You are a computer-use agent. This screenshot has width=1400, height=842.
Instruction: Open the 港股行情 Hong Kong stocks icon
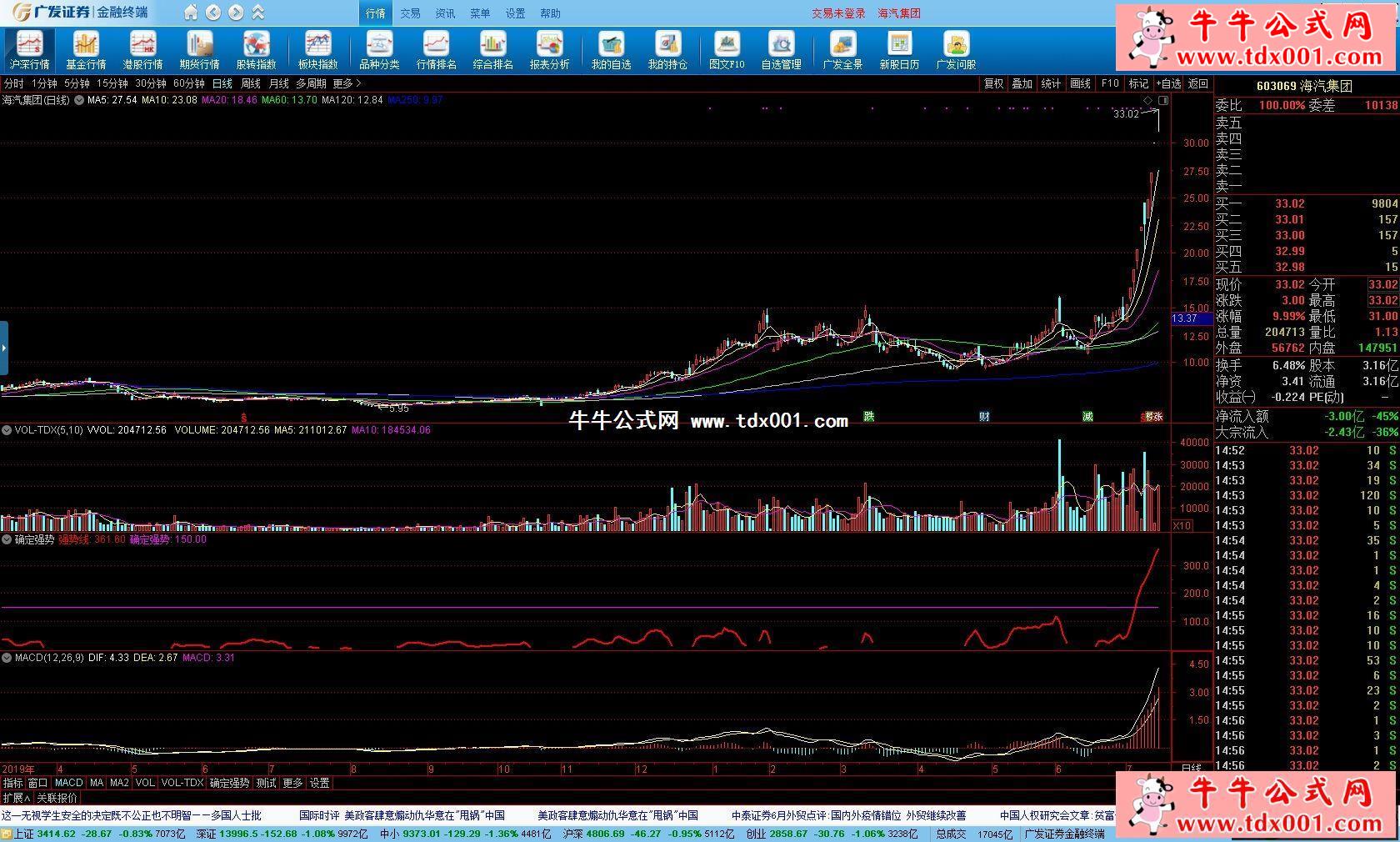pyautogui.click(x=142, y=49)
